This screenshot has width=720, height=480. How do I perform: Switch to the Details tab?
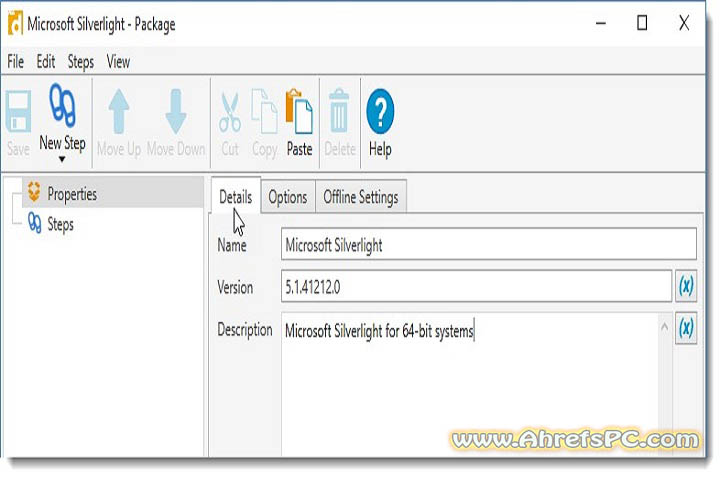236,197
